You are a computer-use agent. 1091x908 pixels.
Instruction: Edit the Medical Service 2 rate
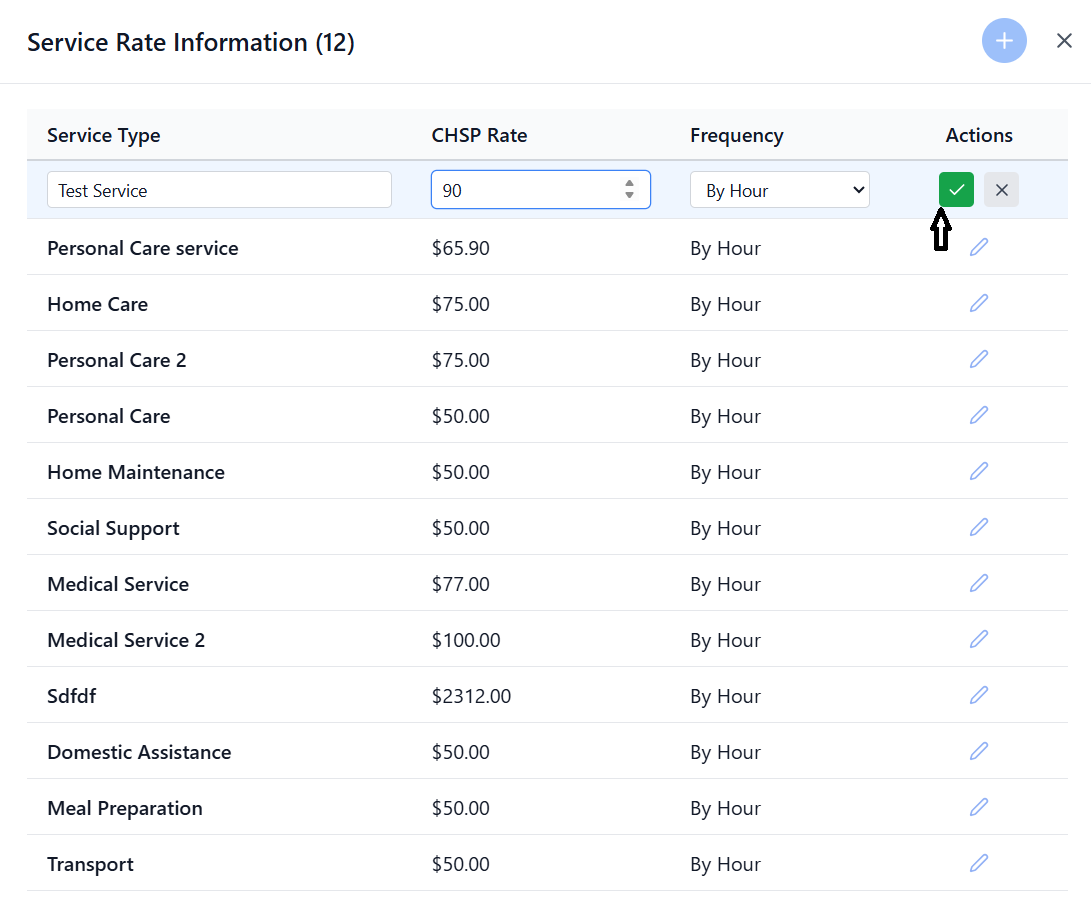tap(978, 639)
